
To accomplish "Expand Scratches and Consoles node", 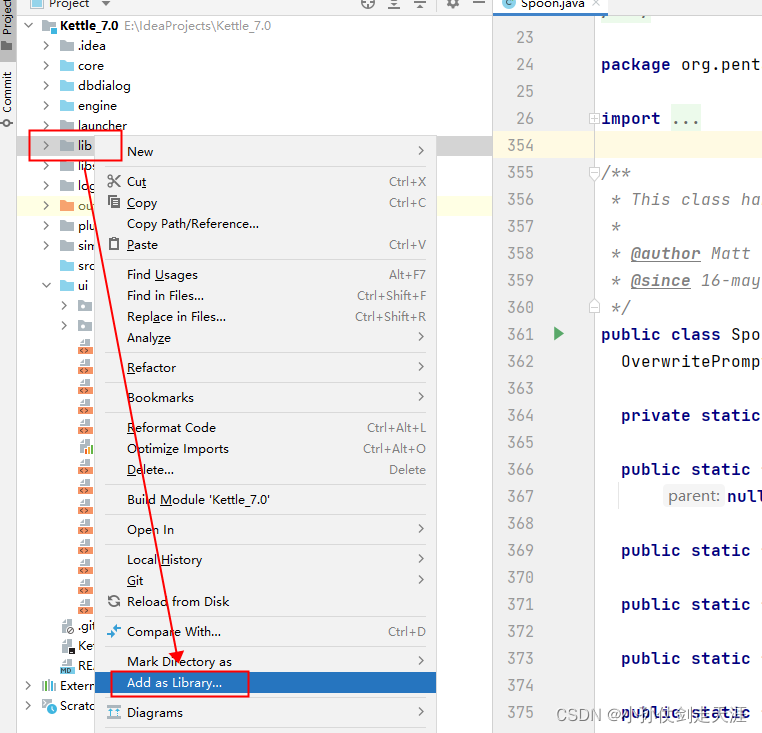I will click(28, 705).
